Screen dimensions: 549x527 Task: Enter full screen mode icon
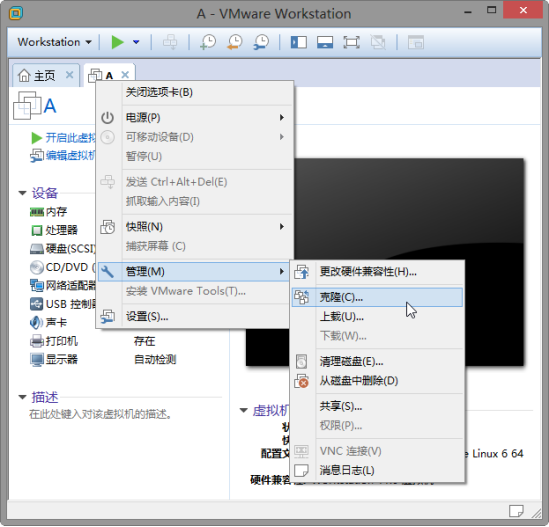[x=351, y=42]
